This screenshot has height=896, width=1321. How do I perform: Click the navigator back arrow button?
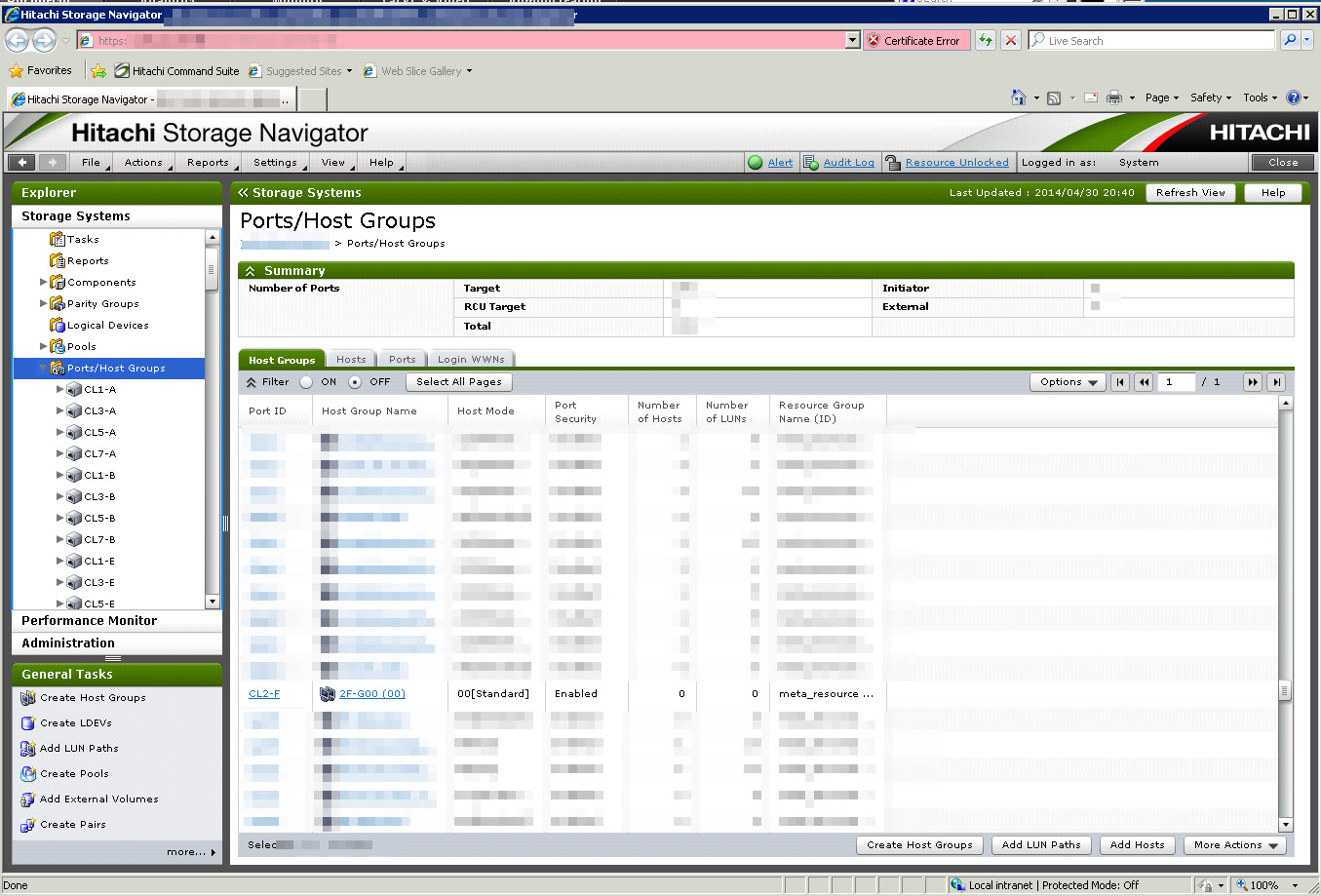22,163
